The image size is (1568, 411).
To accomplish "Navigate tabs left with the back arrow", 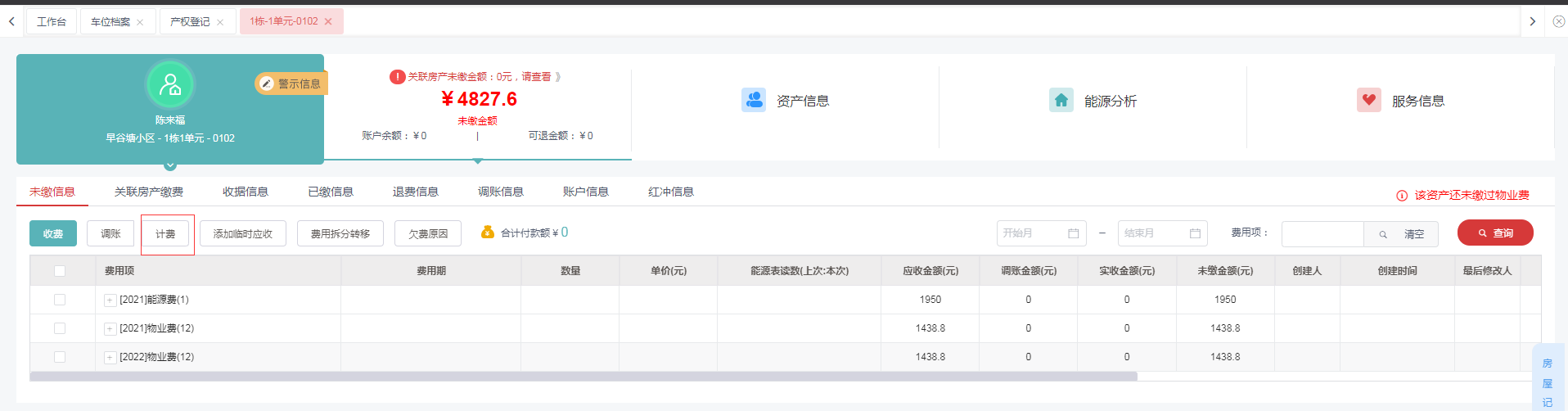I will click(x=11, y=21).
